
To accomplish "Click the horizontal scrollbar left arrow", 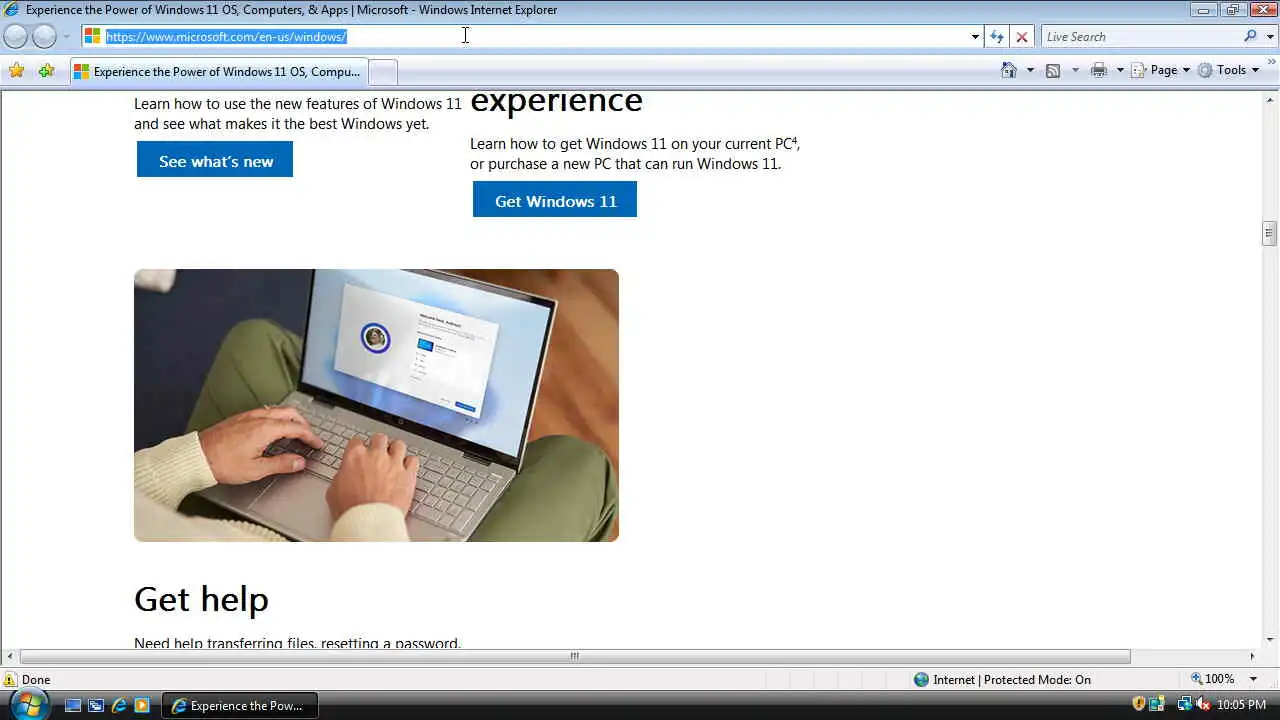I will [10, 656].
